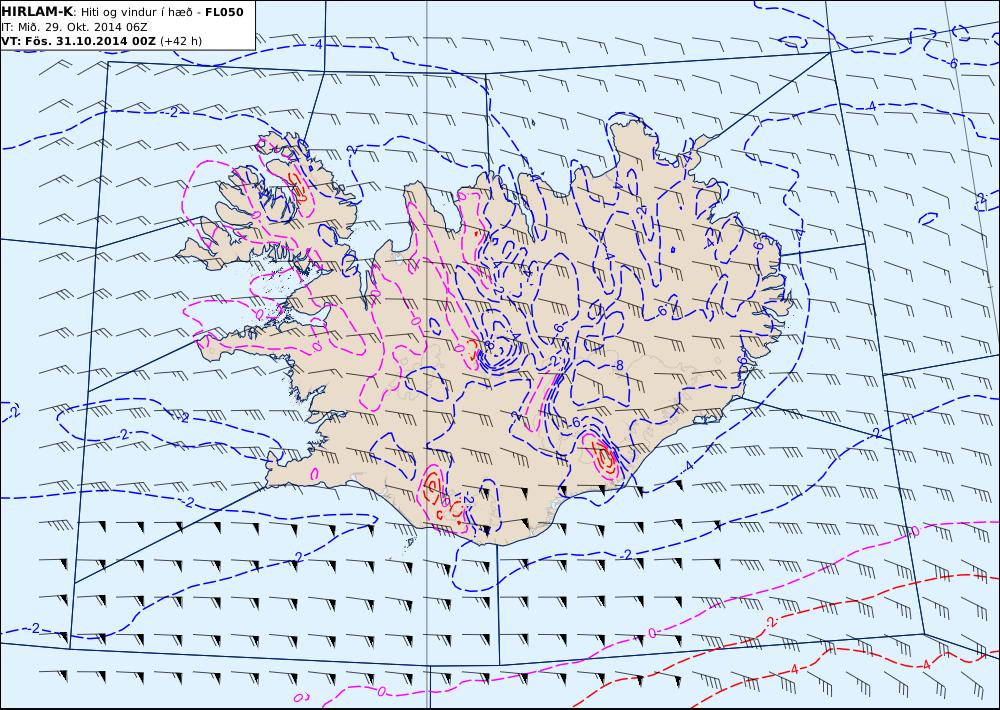Click the FL050 flight level label
Image resolution: width=1000 pixels, height=710 pixels.
[x=224, y=12]
